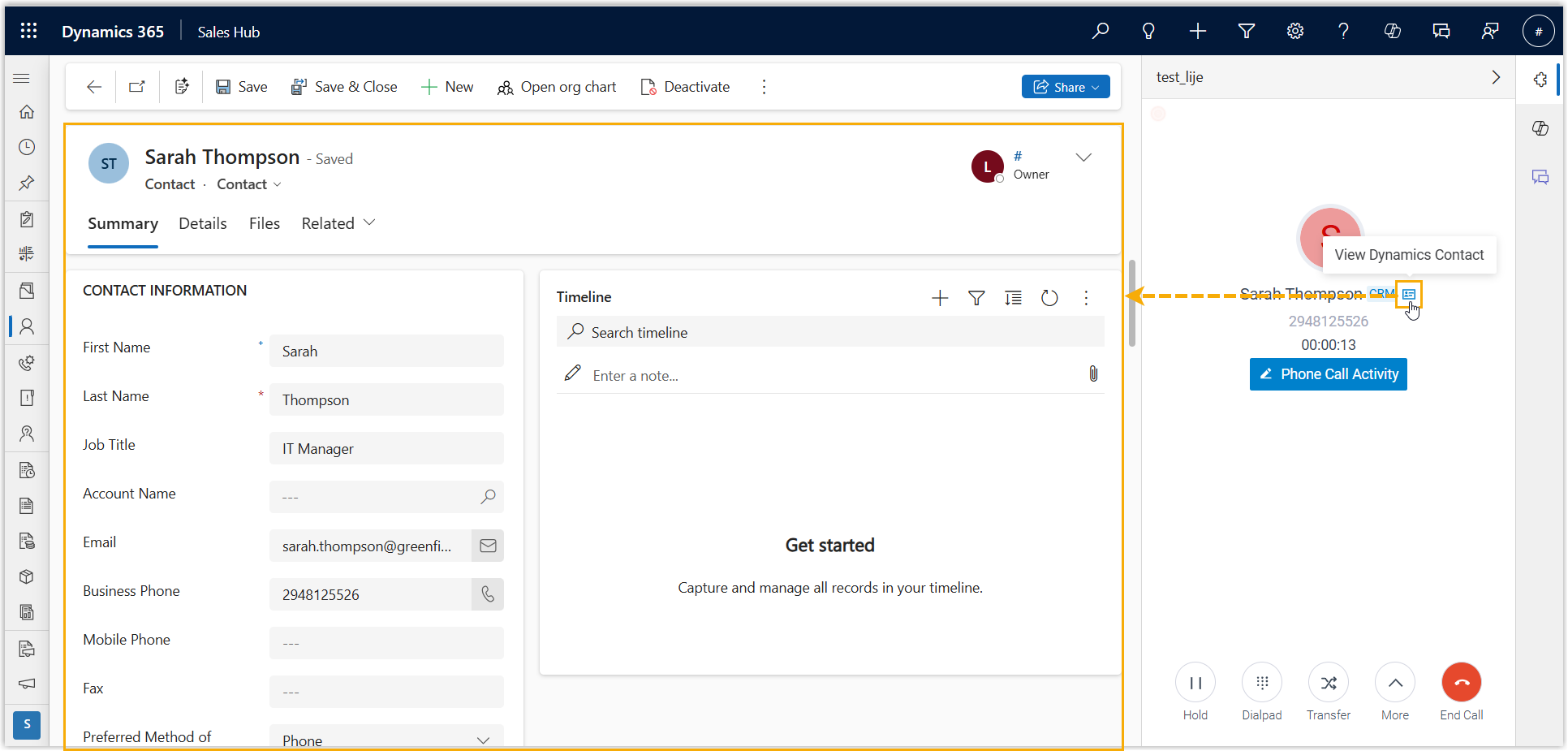This screenshot has height=751, width=1568.
Task: Click the End Call button
Action: 1461,683
